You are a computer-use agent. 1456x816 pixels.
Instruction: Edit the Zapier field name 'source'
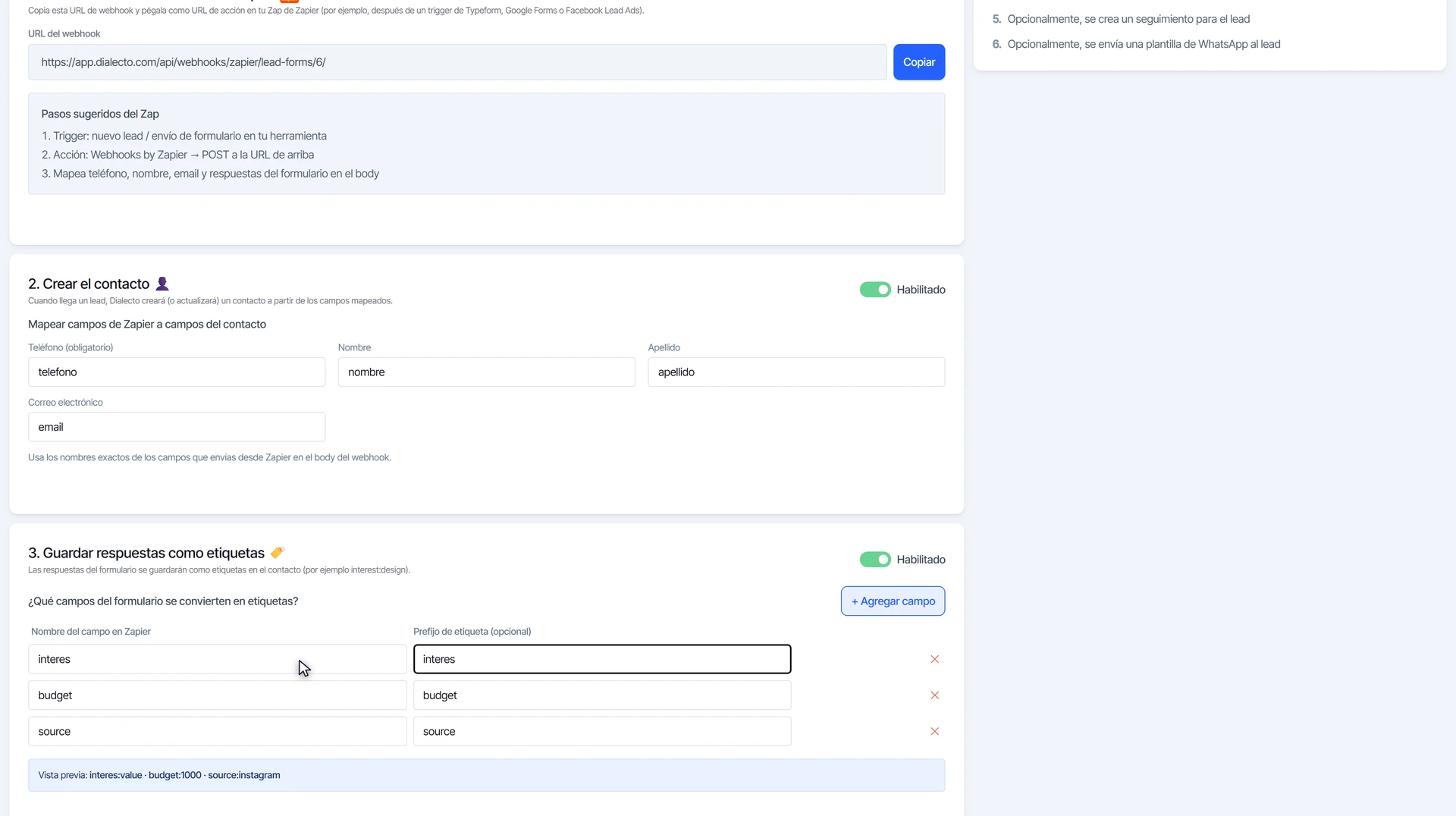[x=218, y=732]
